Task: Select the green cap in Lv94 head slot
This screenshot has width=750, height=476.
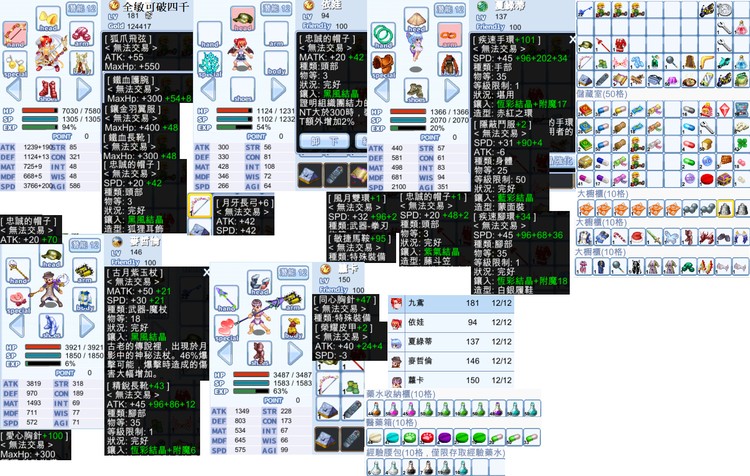Action: pos(243,20)
